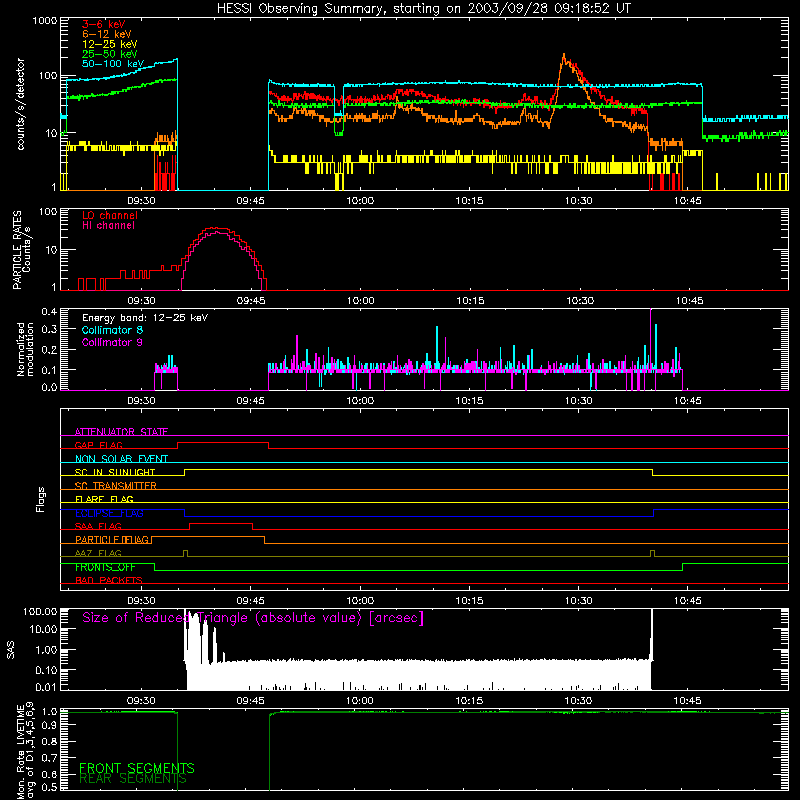Click the HI channel legend label
This screenshot has width=800, height=800.
point(108,226)
